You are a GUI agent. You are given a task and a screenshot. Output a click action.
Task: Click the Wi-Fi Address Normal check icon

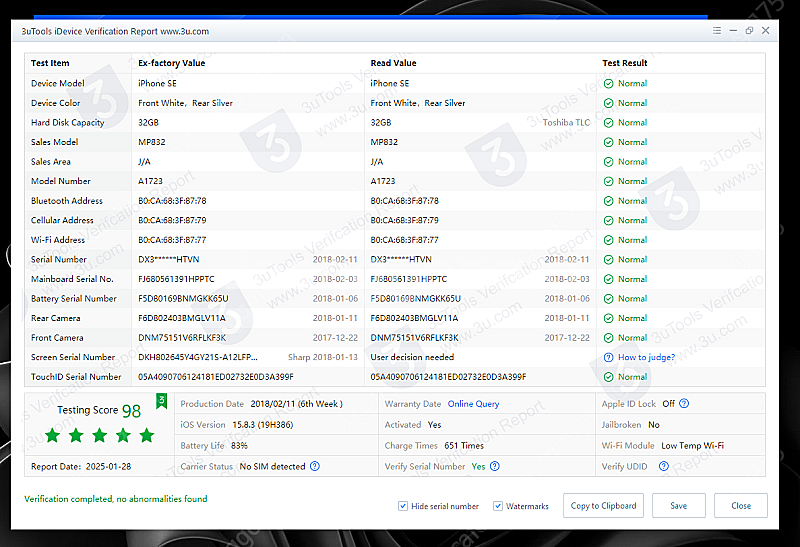click(x=608, y=240)
